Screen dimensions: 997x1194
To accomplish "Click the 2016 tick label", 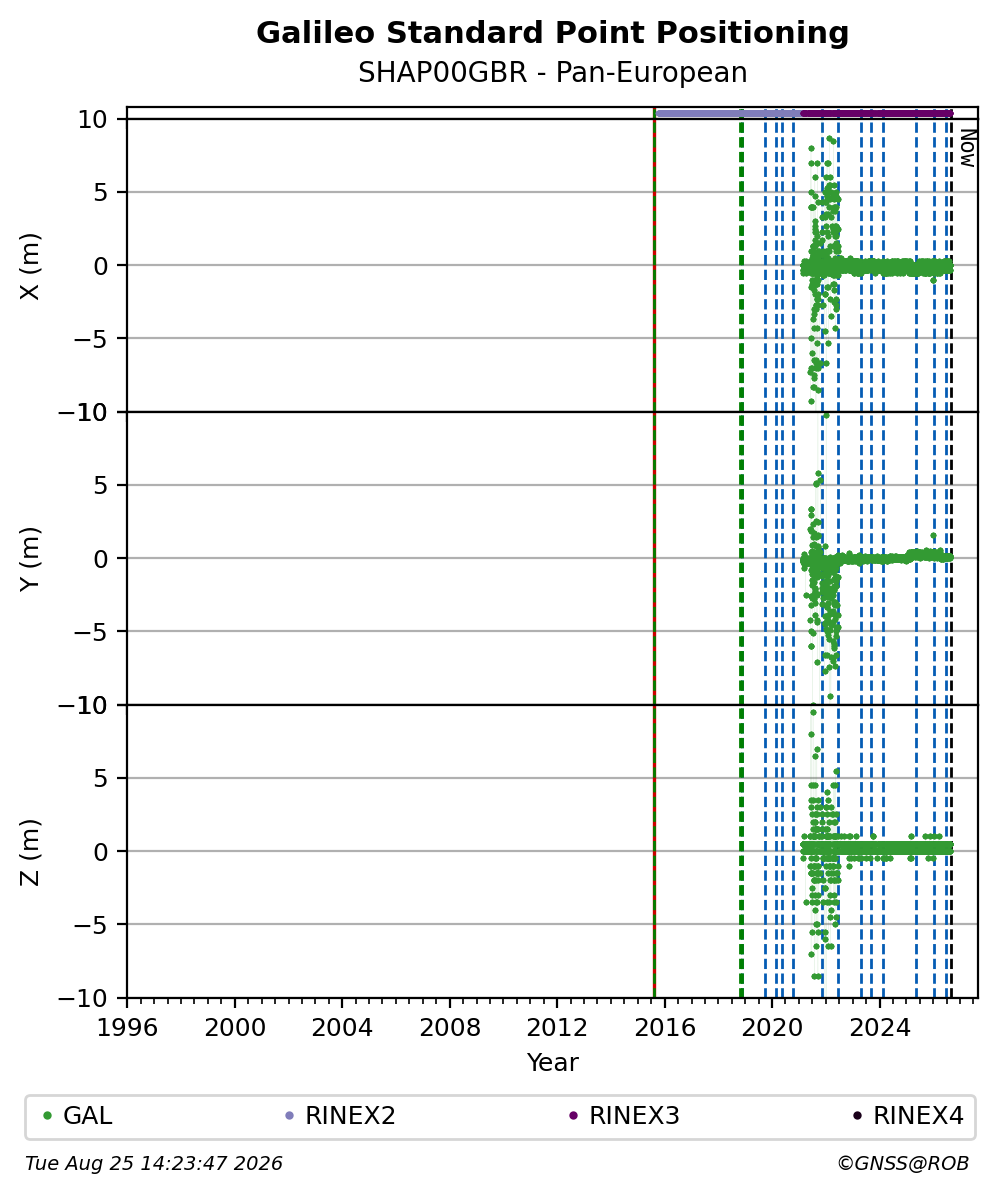I will (x=665, y=1028).
